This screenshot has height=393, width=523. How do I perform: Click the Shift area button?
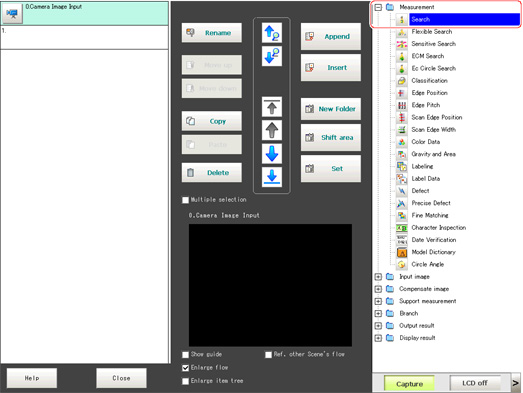(x=331, y=137)
